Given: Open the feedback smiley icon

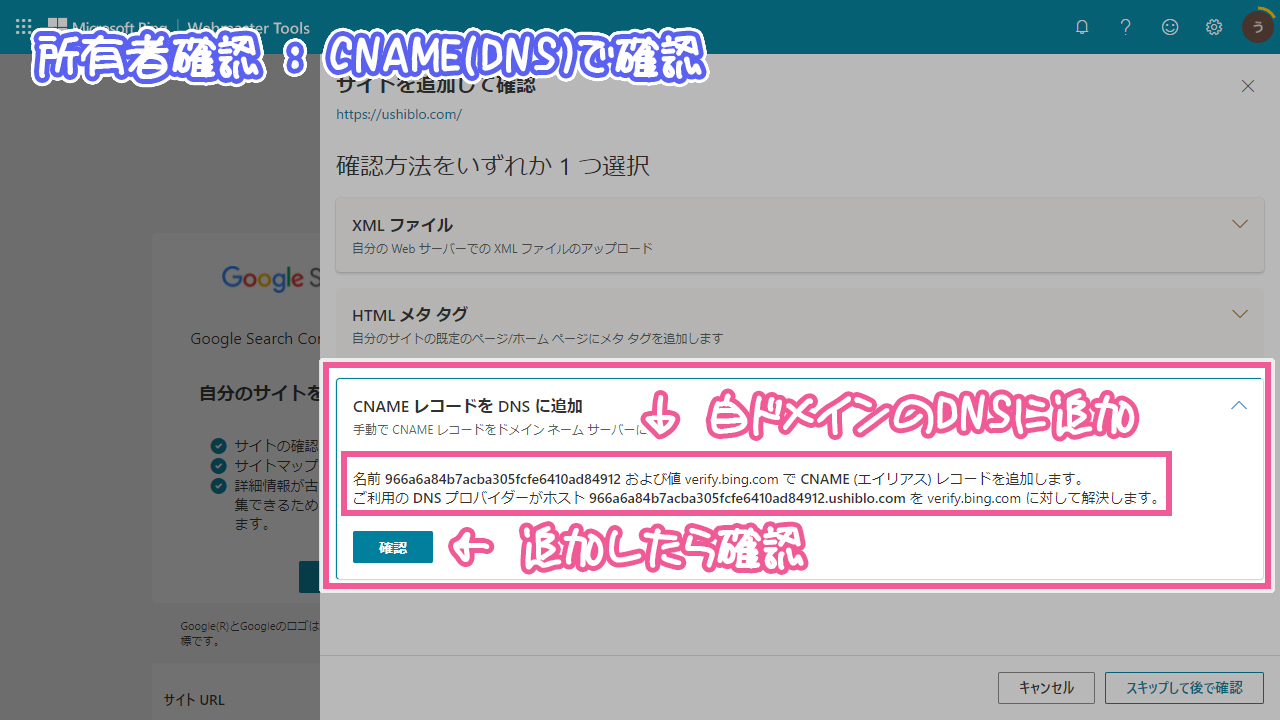Looking at the screenshot, I should [1170, 27].
